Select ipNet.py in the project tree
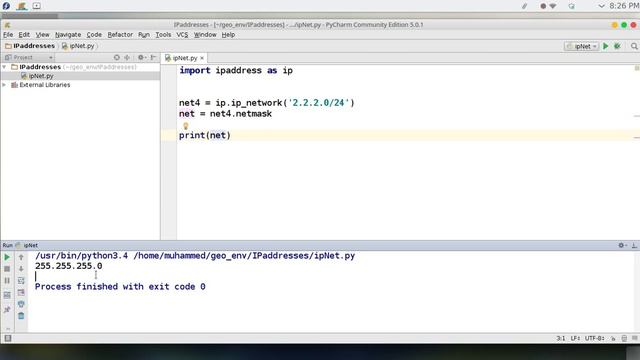Viewport: 640px width, 360px height. [x=41, y=76]
